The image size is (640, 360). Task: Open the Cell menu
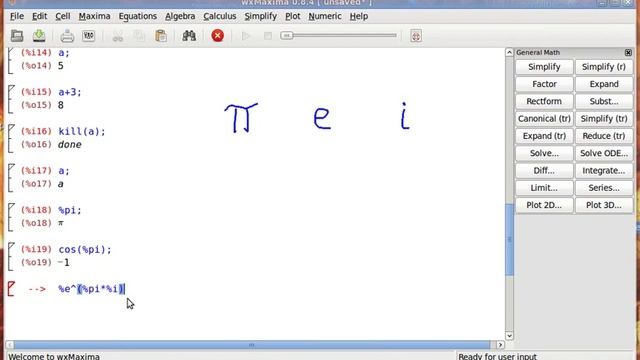(62, 16)
